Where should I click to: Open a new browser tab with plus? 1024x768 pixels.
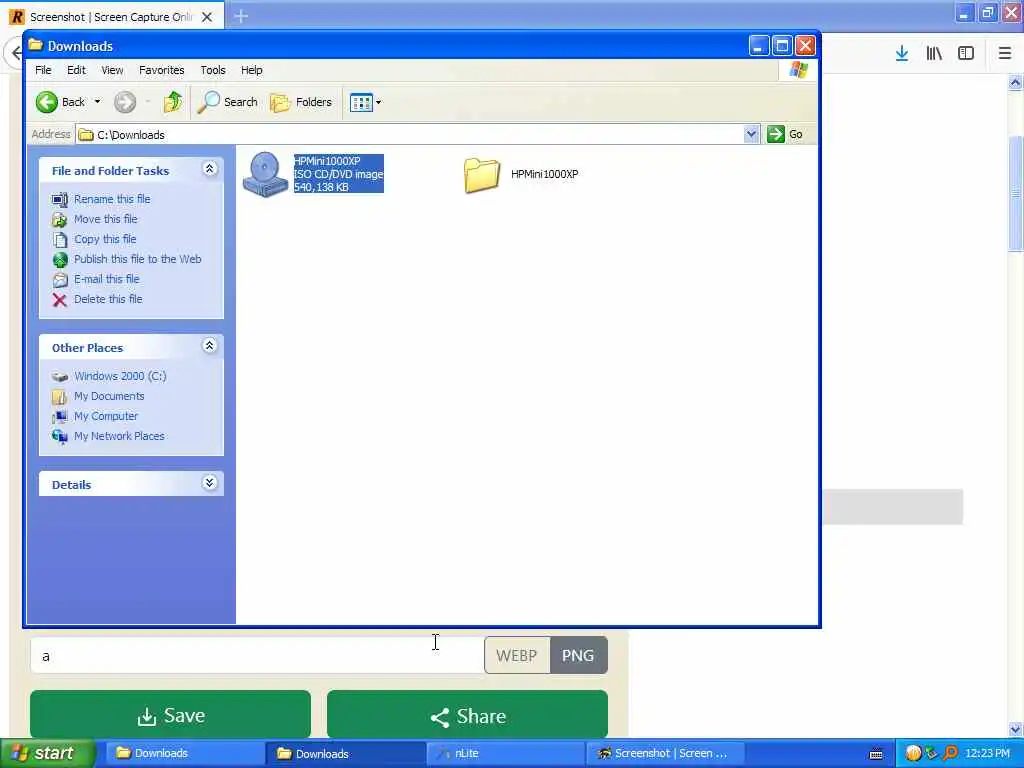tap(241, 16)
